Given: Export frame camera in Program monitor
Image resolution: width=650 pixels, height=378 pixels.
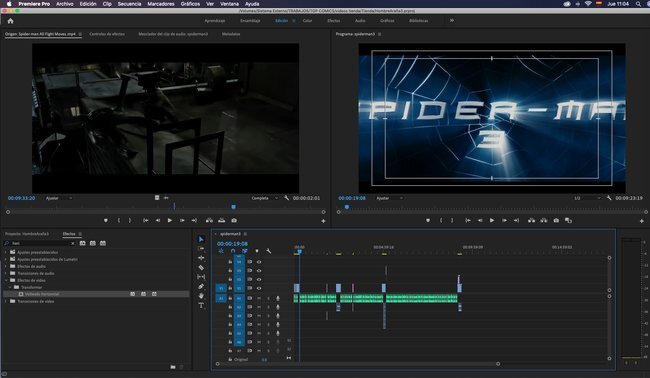Looking at the screenshot, I should click(x=556, y=220).
